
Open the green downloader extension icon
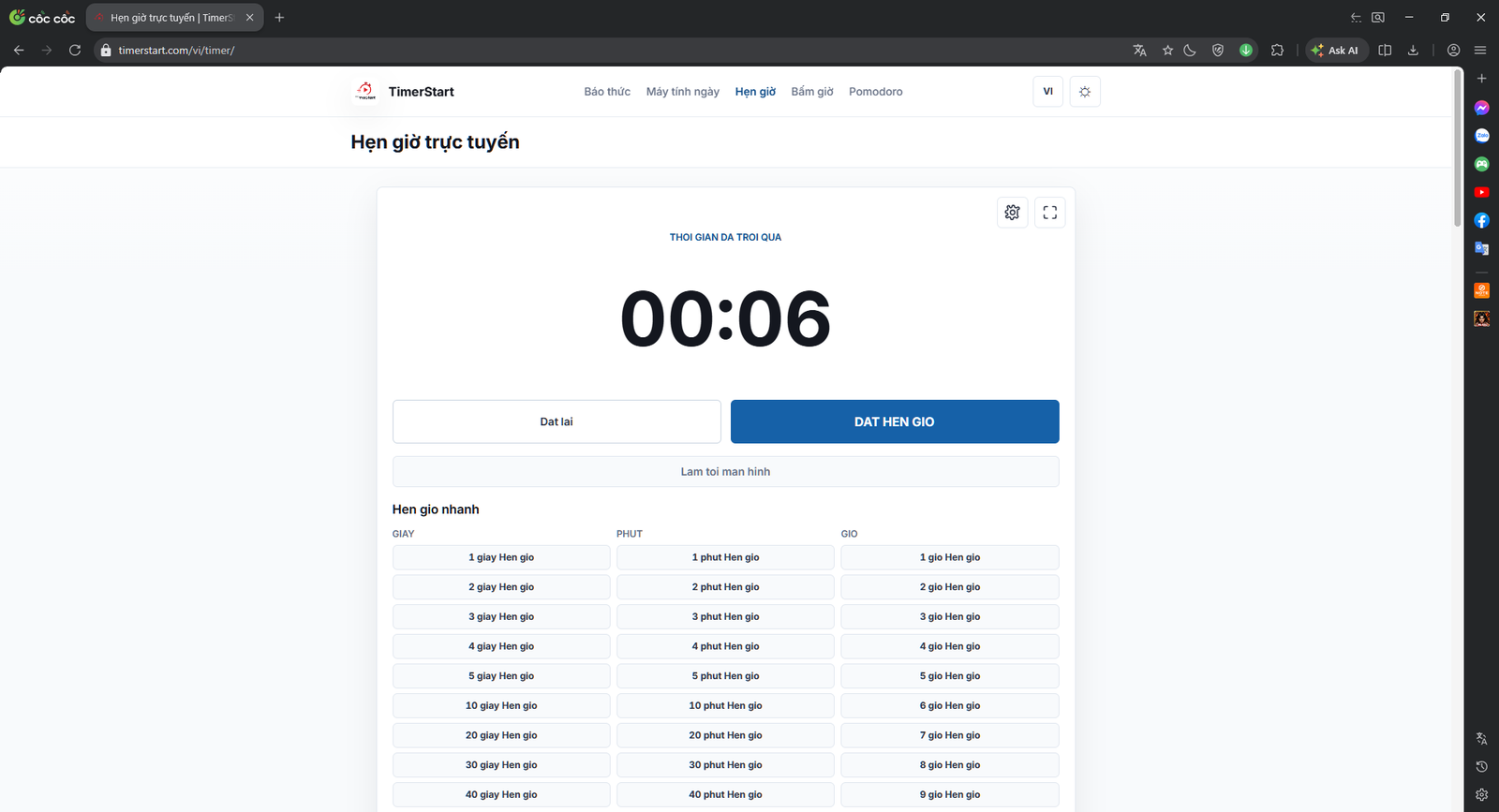(x=1246, y=51)
